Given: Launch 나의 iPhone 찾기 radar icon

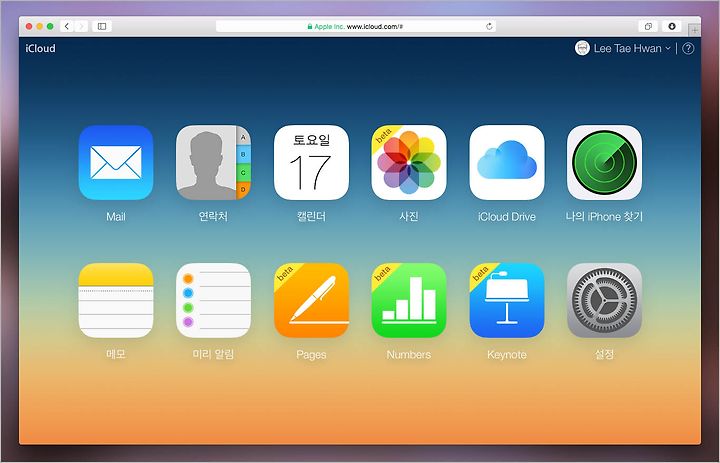Looking at the screenshot, I should point(604,163).
